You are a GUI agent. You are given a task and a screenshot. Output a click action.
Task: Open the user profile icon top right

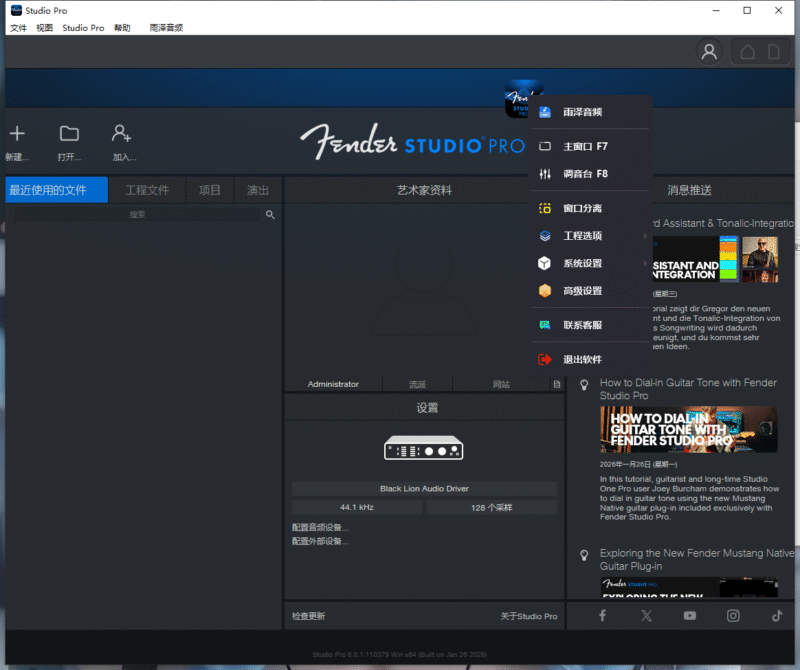pos(709,51)
